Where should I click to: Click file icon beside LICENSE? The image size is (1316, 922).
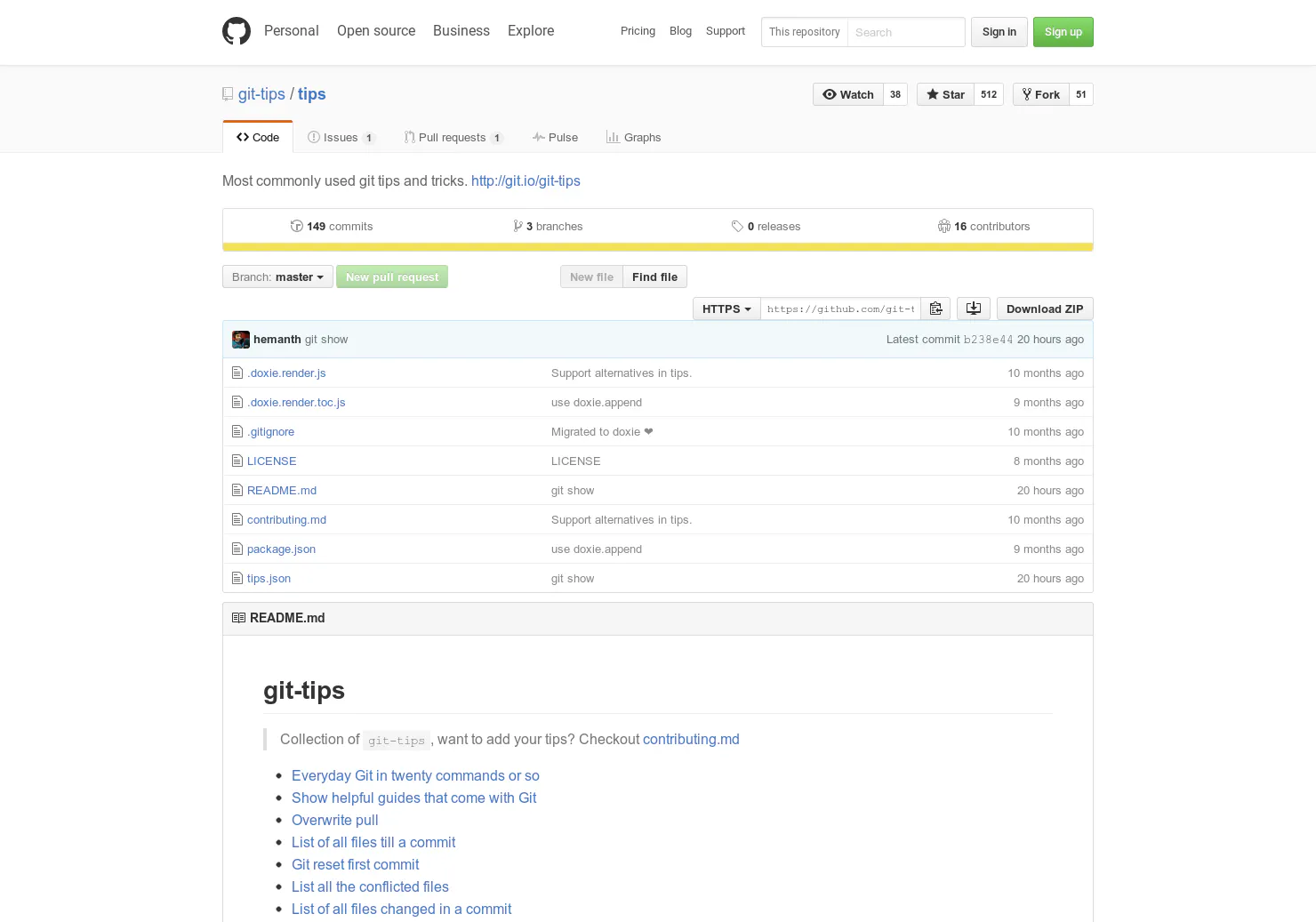(x=237, y=461)
